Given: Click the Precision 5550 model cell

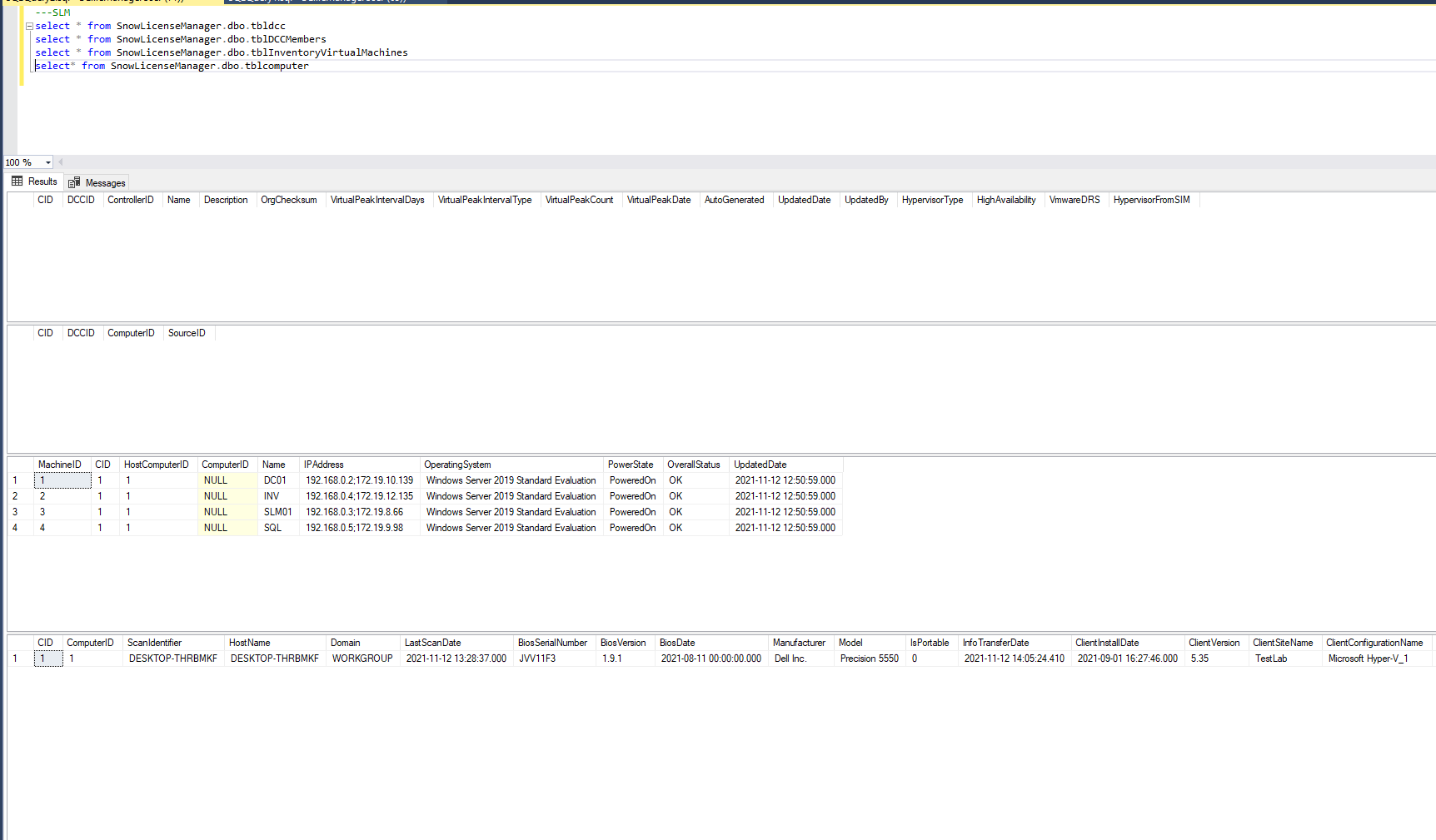Looking at the screenshot, I should (870, 659).
